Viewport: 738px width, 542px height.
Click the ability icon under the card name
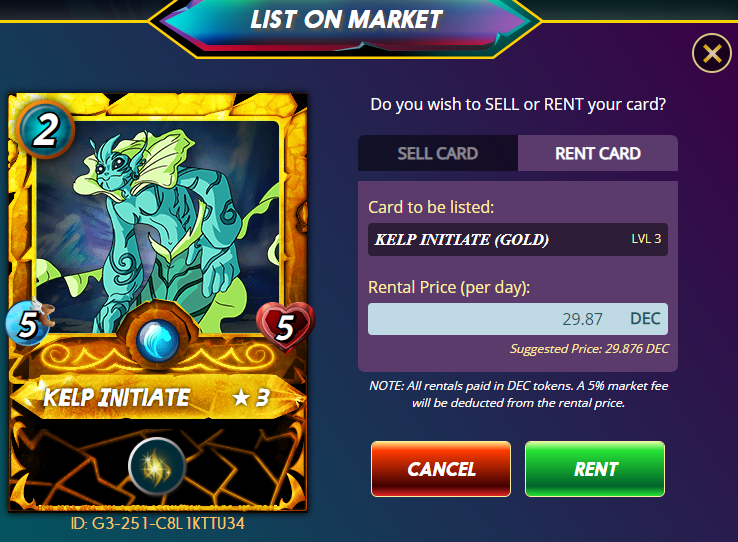[157, 466]
